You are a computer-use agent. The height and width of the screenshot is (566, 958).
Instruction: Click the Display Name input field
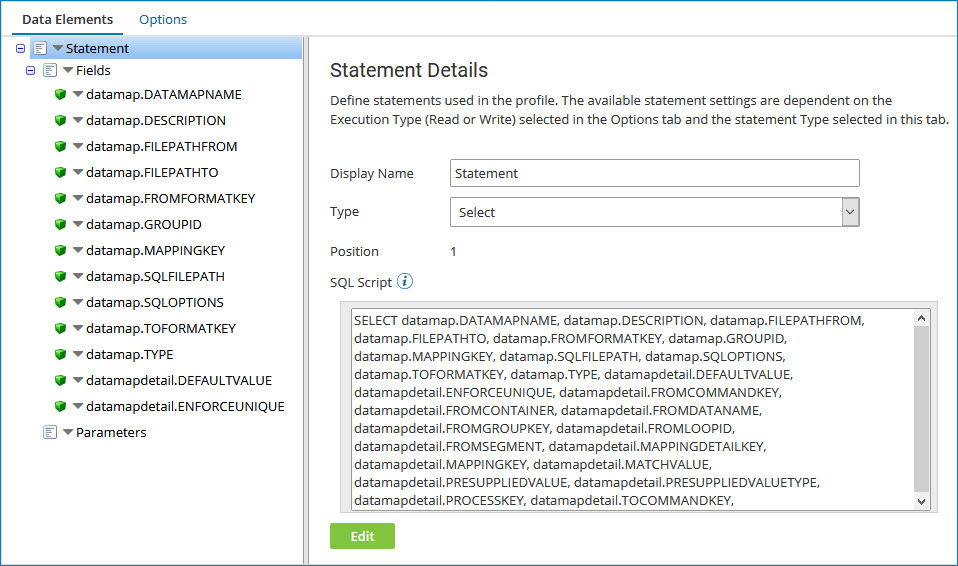pos(654,173)
